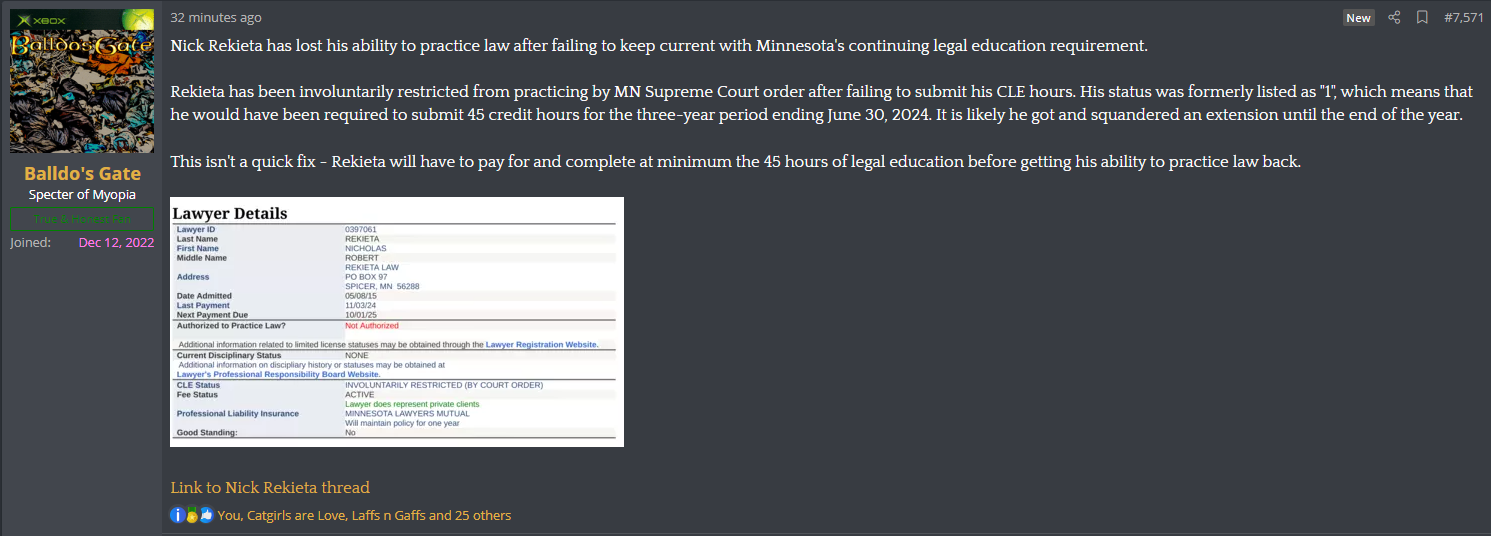Click the blue Informative reaction icon

pyautogui.click(x=178, y=516)
